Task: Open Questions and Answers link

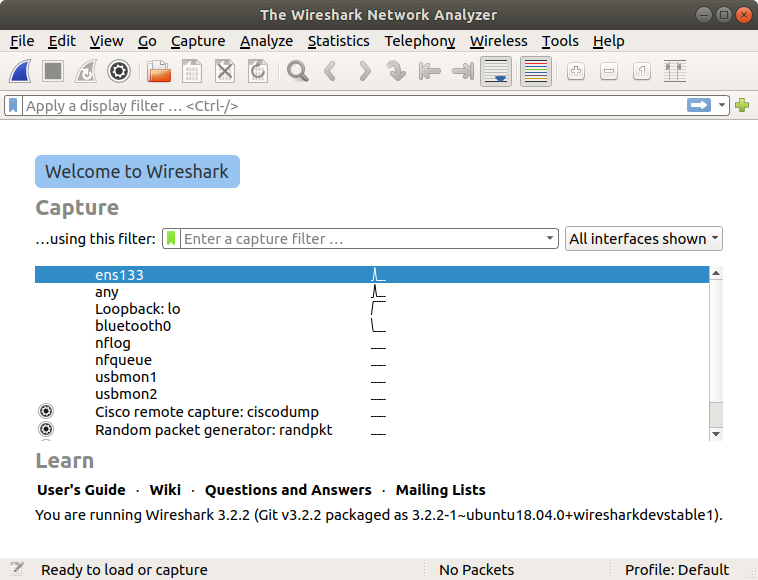Action: coord(288,490)
